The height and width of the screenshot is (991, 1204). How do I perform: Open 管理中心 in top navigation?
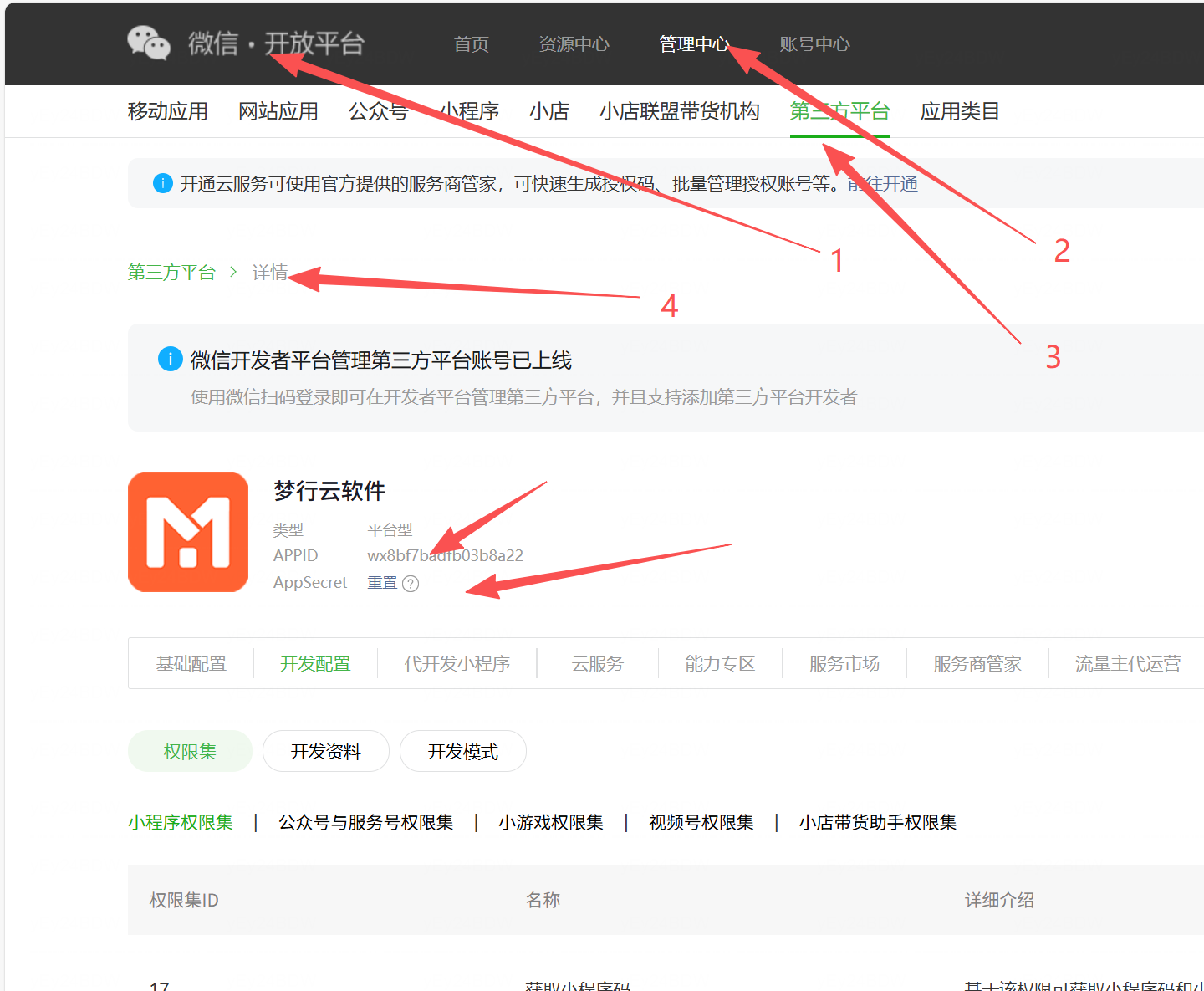(693, 44)
